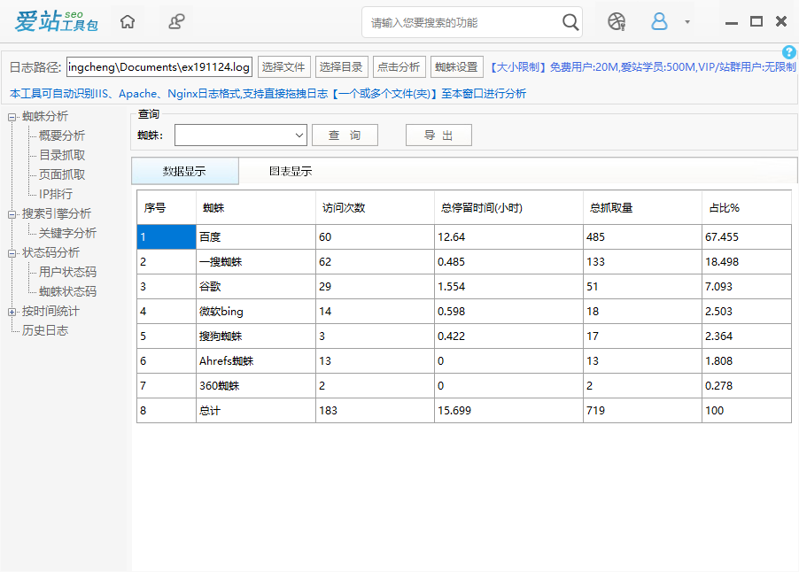The image size is (799, 572).
Task: Select 用户状态码 in the tree
Action: tap(67, 272)
